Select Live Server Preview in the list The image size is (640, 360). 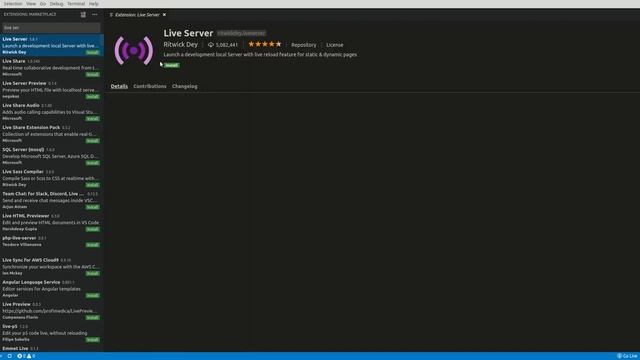coord(51,89)
